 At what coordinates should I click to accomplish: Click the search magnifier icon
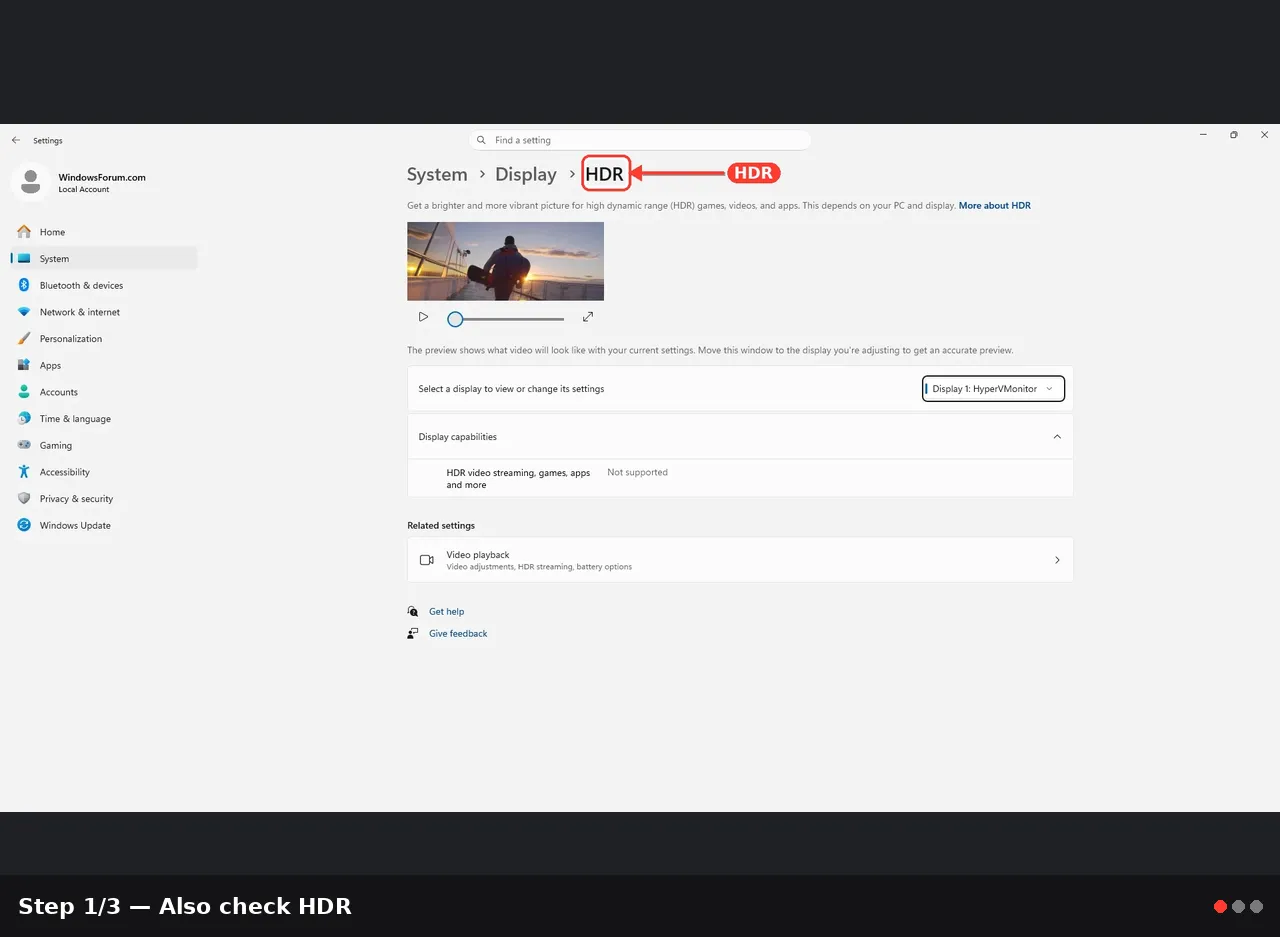click(x=481, y=140)
